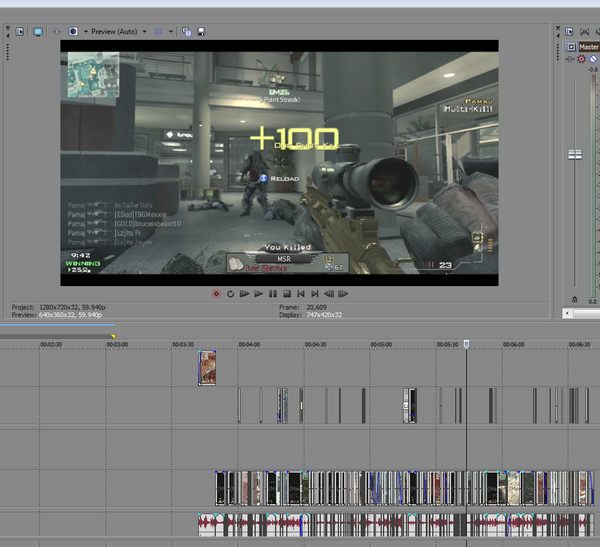Screen dimensions: 600x547
Task: Click timeline ruler at 00:05:00
Action: 381,345
